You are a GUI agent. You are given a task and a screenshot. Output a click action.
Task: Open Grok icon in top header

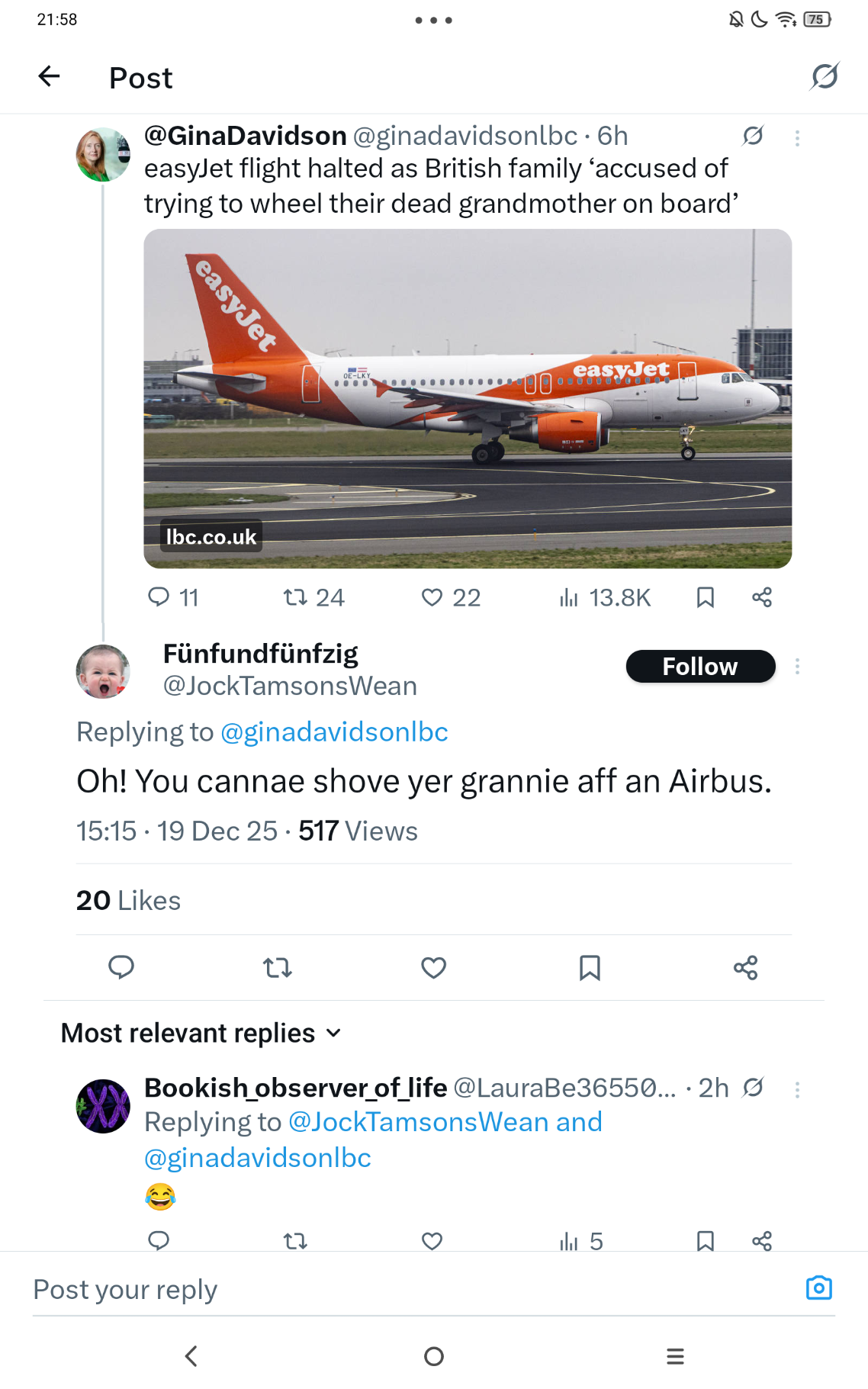tap(825, 76)
